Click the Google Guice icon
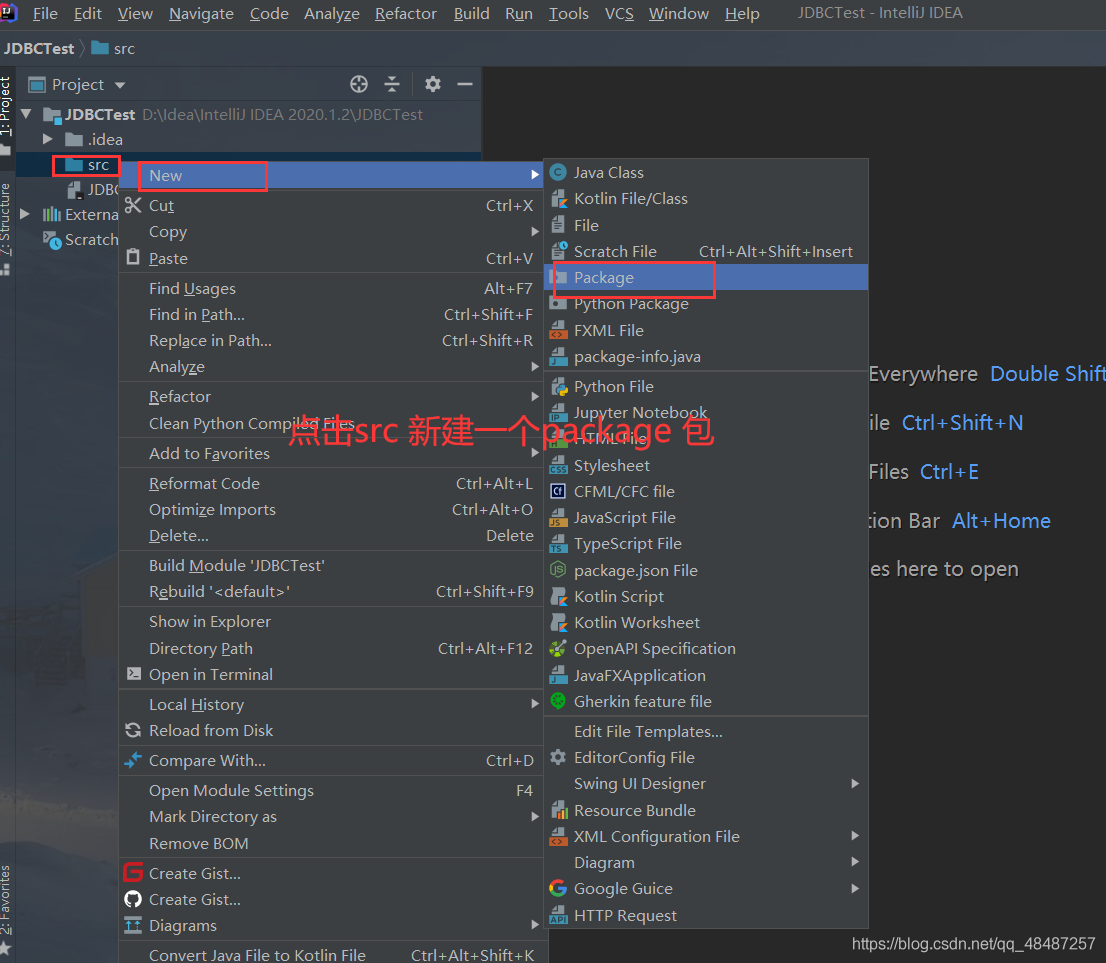This screenshot has width=1106, height=963. (x=558, y=889)
